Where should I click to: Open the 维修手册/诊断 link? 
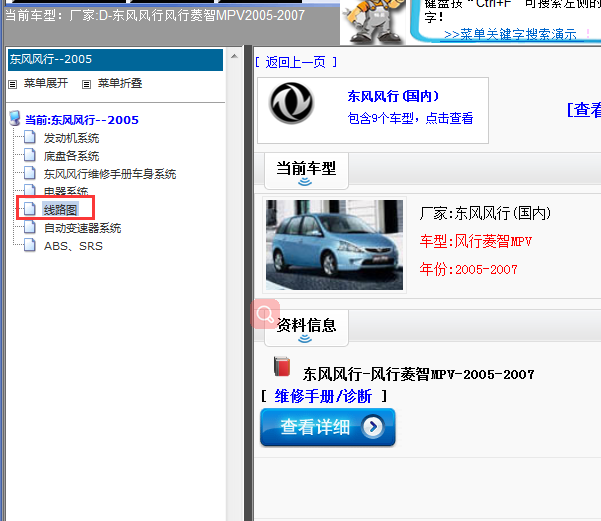click(323, 396)
